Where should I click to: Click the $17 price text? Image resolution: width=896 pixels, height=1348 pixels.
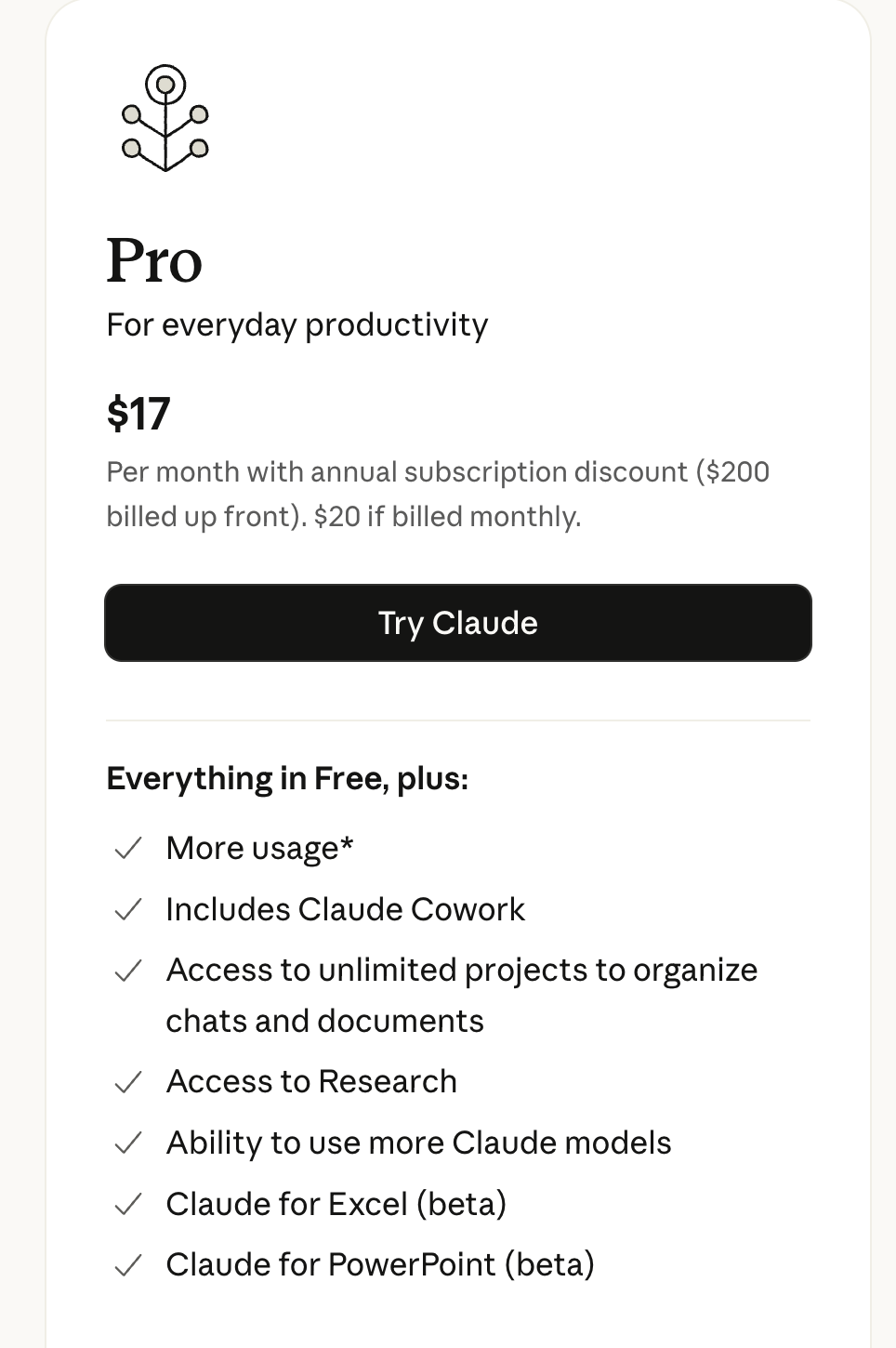[x=138, y=414]
